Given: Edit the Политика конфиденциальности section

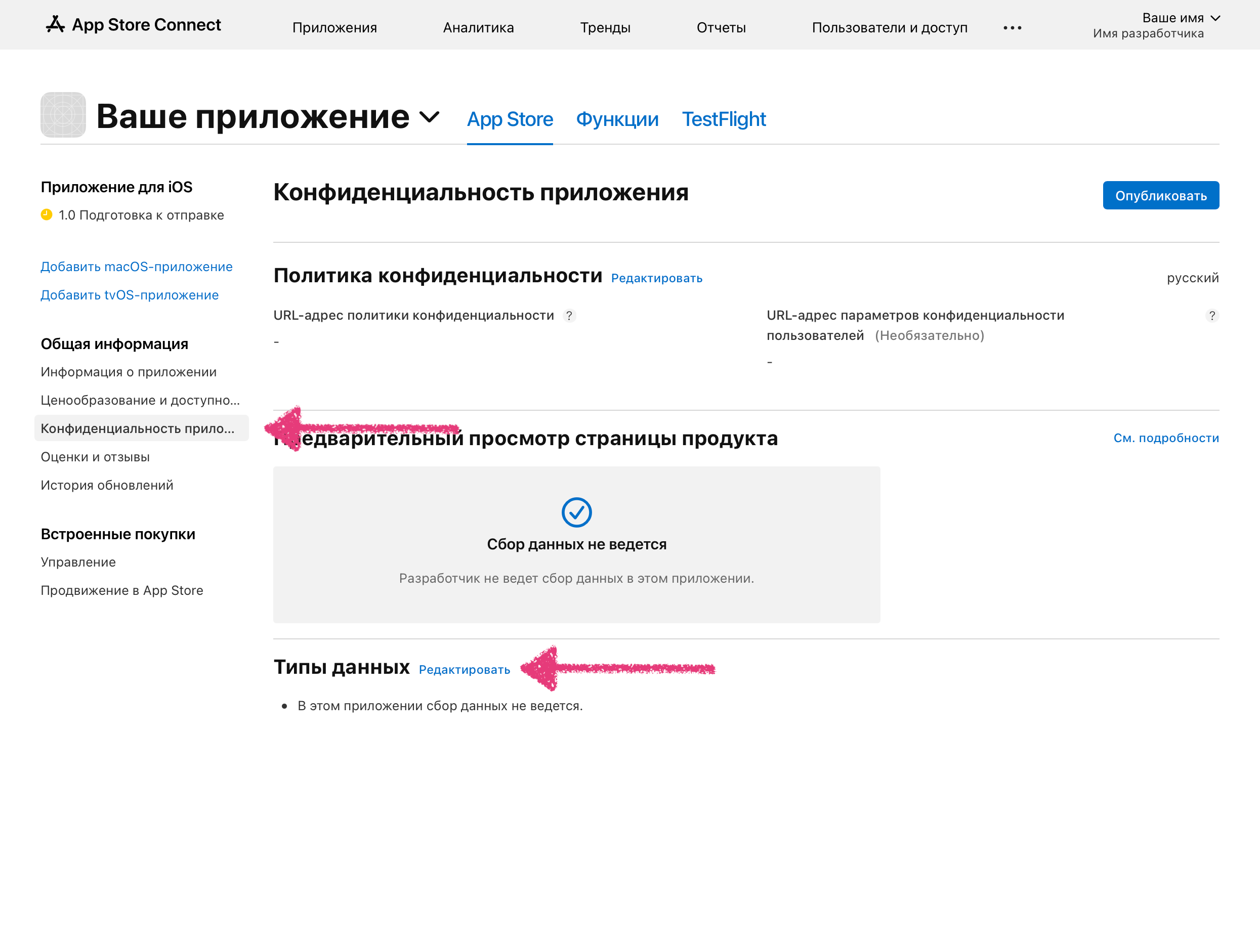Looking at the screenshot, I should coord(657,278).
